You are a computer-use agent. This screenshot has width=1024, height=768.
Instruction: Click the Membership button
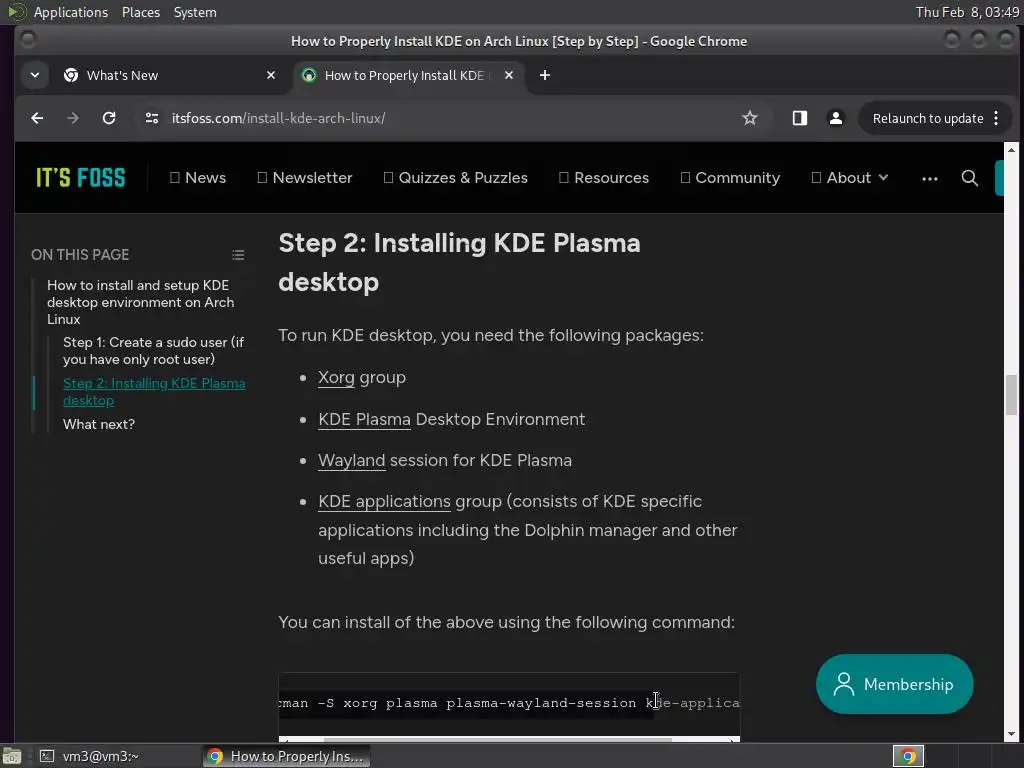pyautogui.click(x=894, y=684)
